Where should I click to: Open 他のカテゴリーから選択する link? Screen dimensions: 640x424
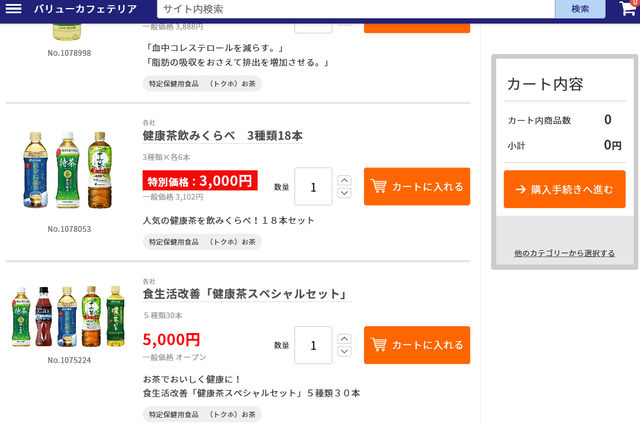point(564,253)
